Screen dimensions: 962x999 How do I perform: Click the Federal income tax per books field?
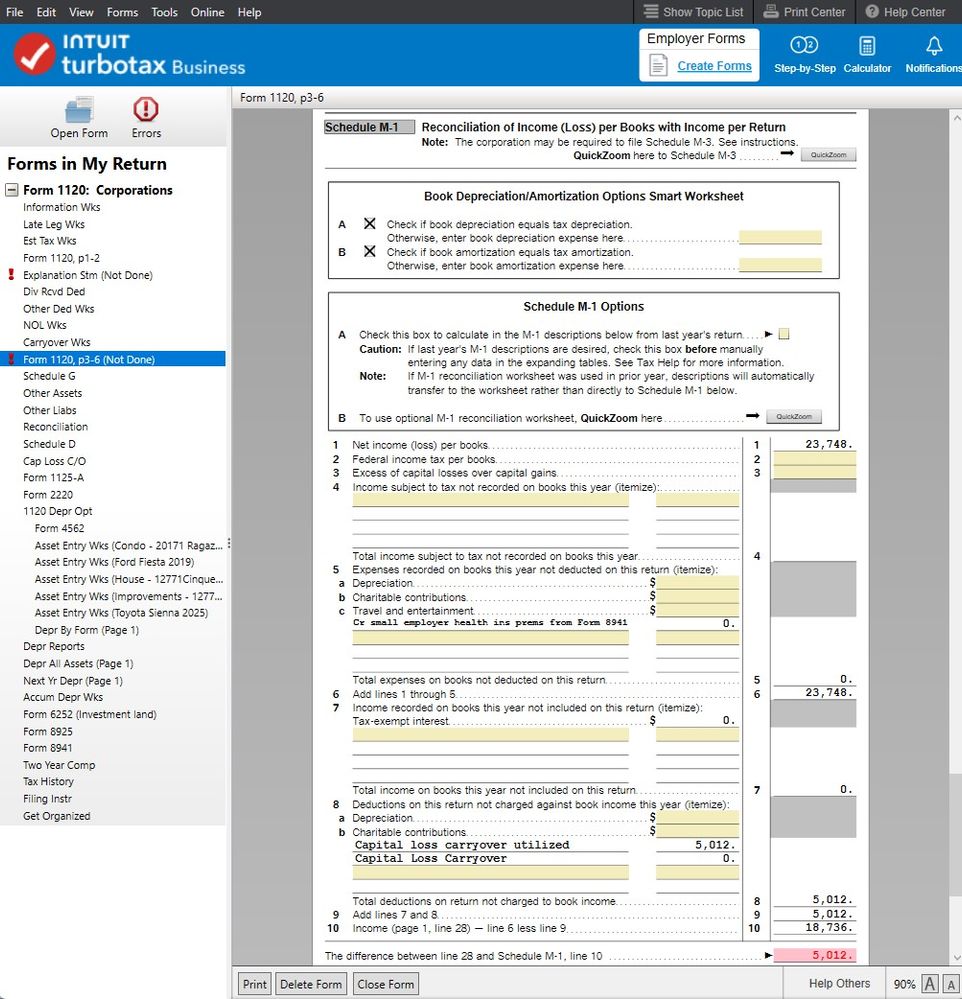(x=814, y=459)
